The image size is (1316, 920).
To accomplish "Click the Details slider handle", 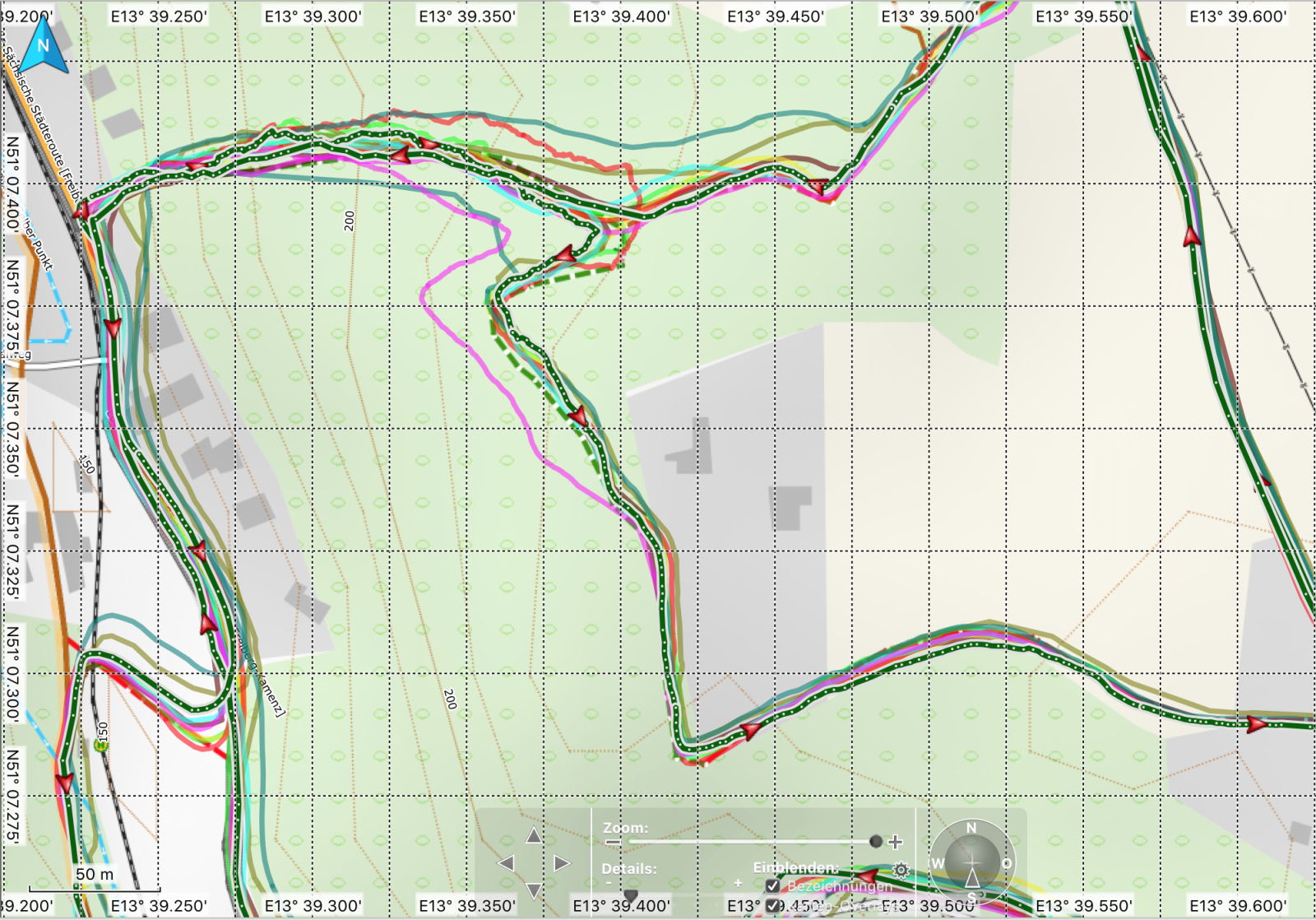I will (x=631, y=894).
